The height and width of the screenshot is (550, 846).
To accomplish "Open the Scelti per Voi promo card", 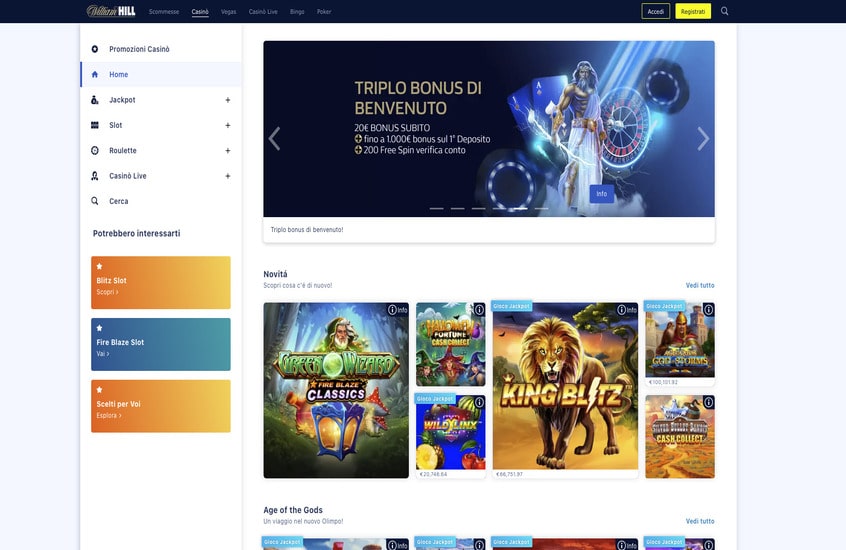I will [161, 406].
